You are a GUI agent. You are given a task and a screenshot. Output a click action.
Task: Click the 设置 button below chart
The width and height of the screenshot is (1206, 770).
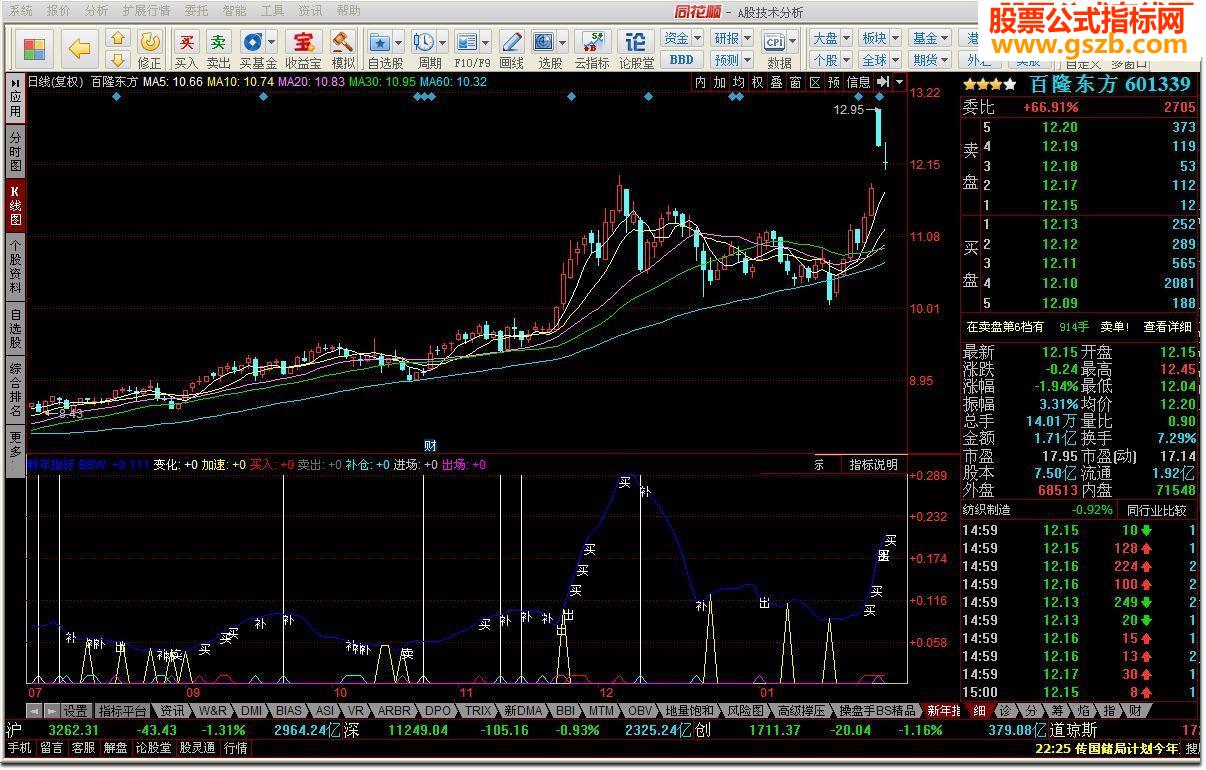(76, 710)
